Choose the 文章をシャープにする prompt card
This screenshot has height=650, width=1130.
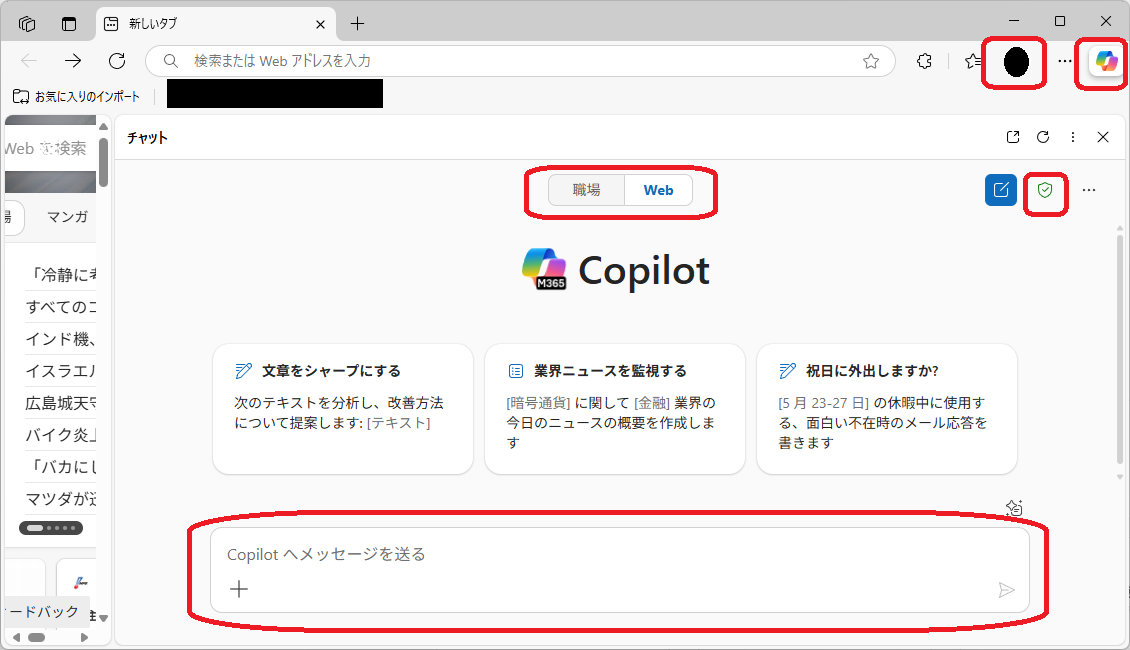click(x=343, y=409)
